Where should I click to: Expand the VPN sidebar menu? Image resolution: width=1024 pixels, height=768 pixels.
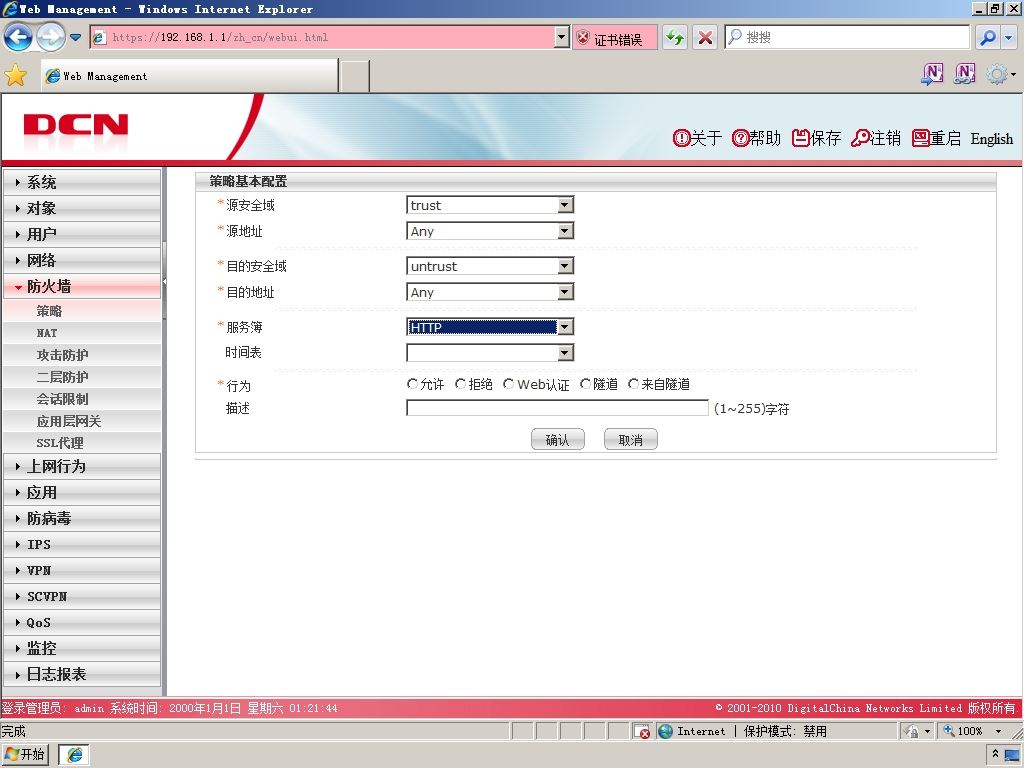(x=82, y=570)
